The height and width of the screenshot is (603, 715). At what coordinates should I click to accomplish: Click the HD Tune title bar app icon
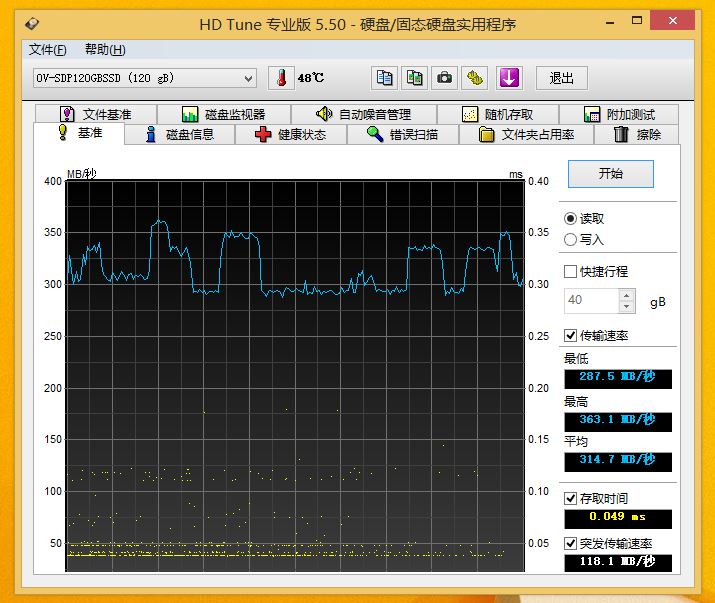[x=32, y=23]
